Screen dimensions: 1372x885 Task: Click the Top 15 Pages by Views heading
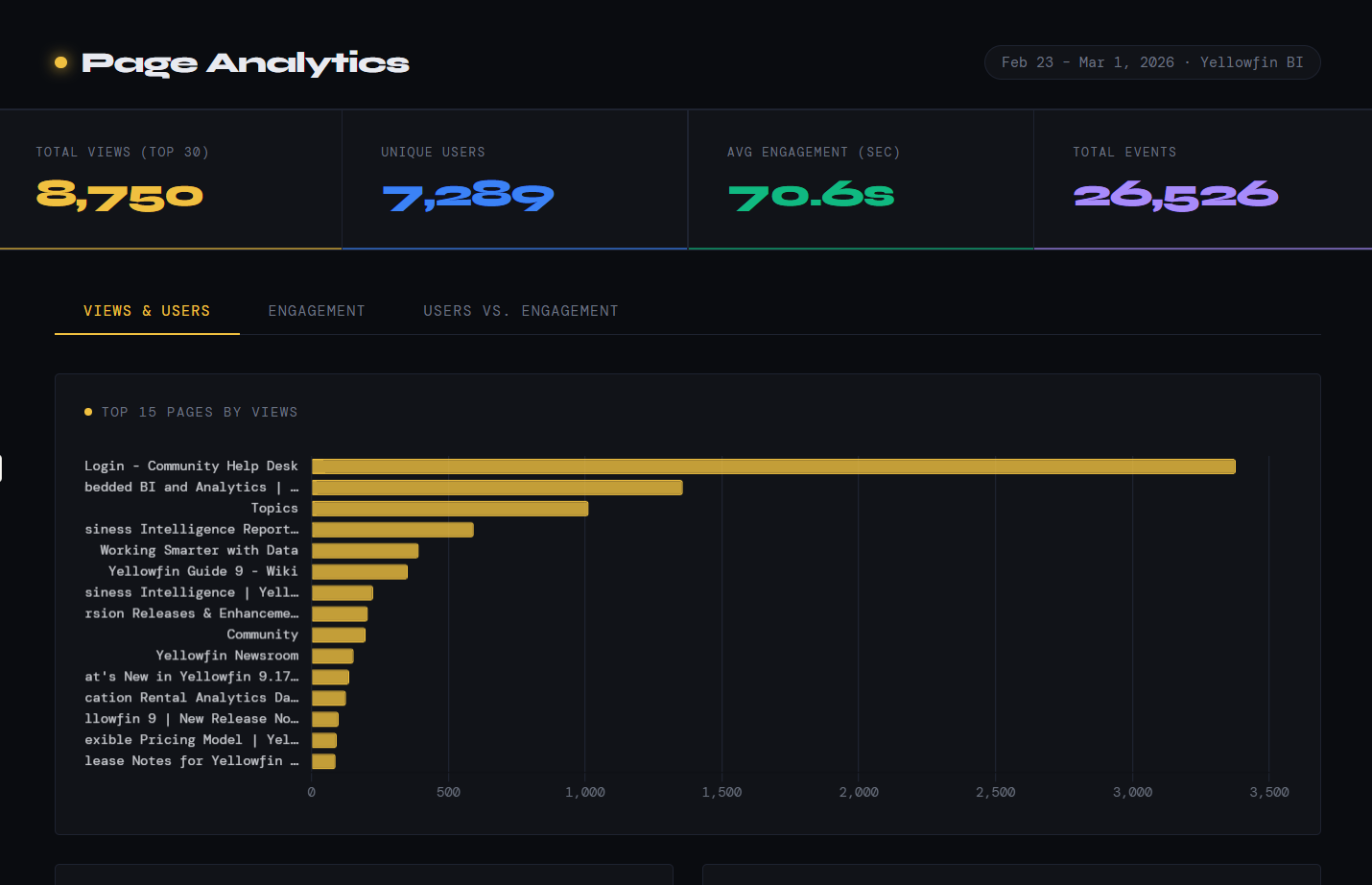click(200, 412)
